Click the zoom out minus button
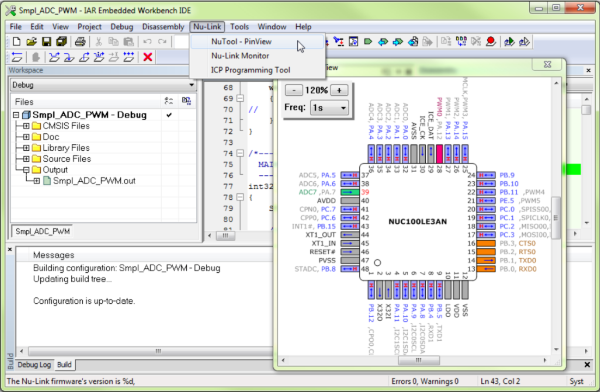This screenshot has height=392, width=600. point(294,90)
